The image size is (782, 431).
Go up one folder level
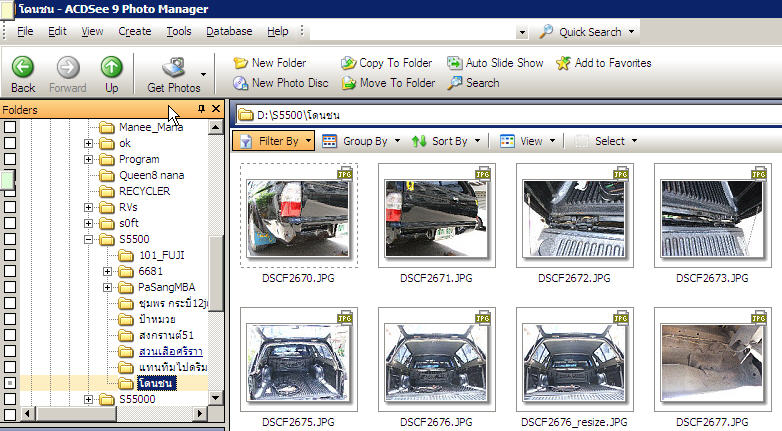click(112, 67)
